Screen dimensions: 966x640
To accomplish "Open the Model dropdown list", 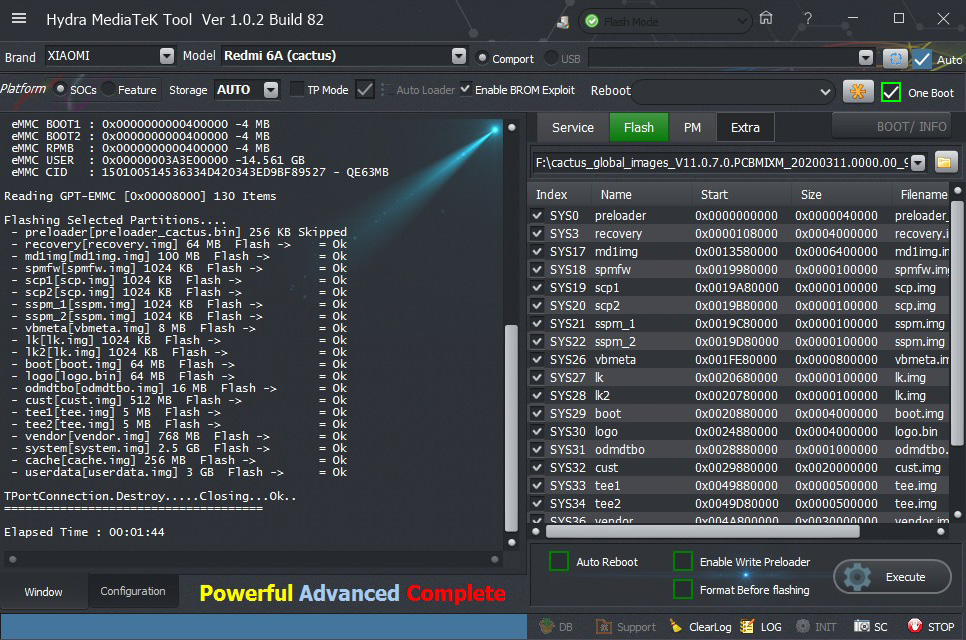I will (x=459, y=56).
